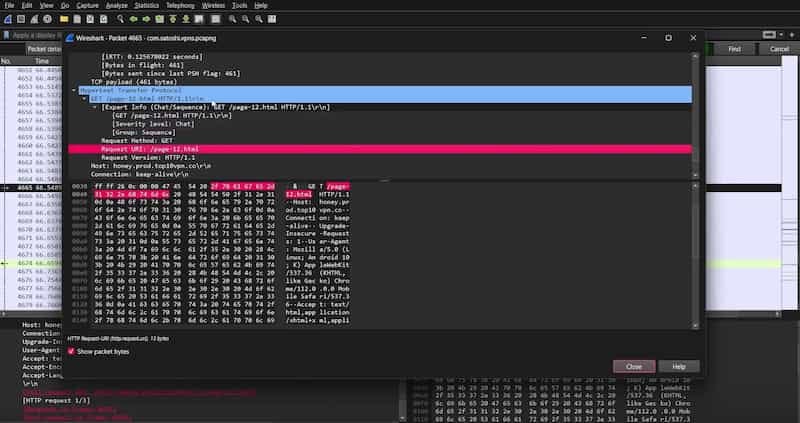This screenshot has height=423, width=800.
Task: Toggle packet colorization toolbar icon
Action: coord(216,19)
